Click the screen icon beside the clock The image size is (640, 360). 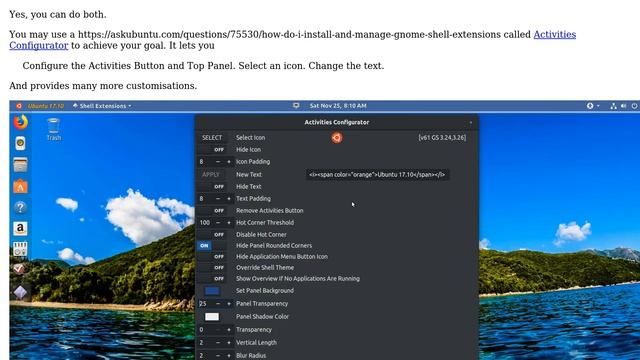[296, 106]
